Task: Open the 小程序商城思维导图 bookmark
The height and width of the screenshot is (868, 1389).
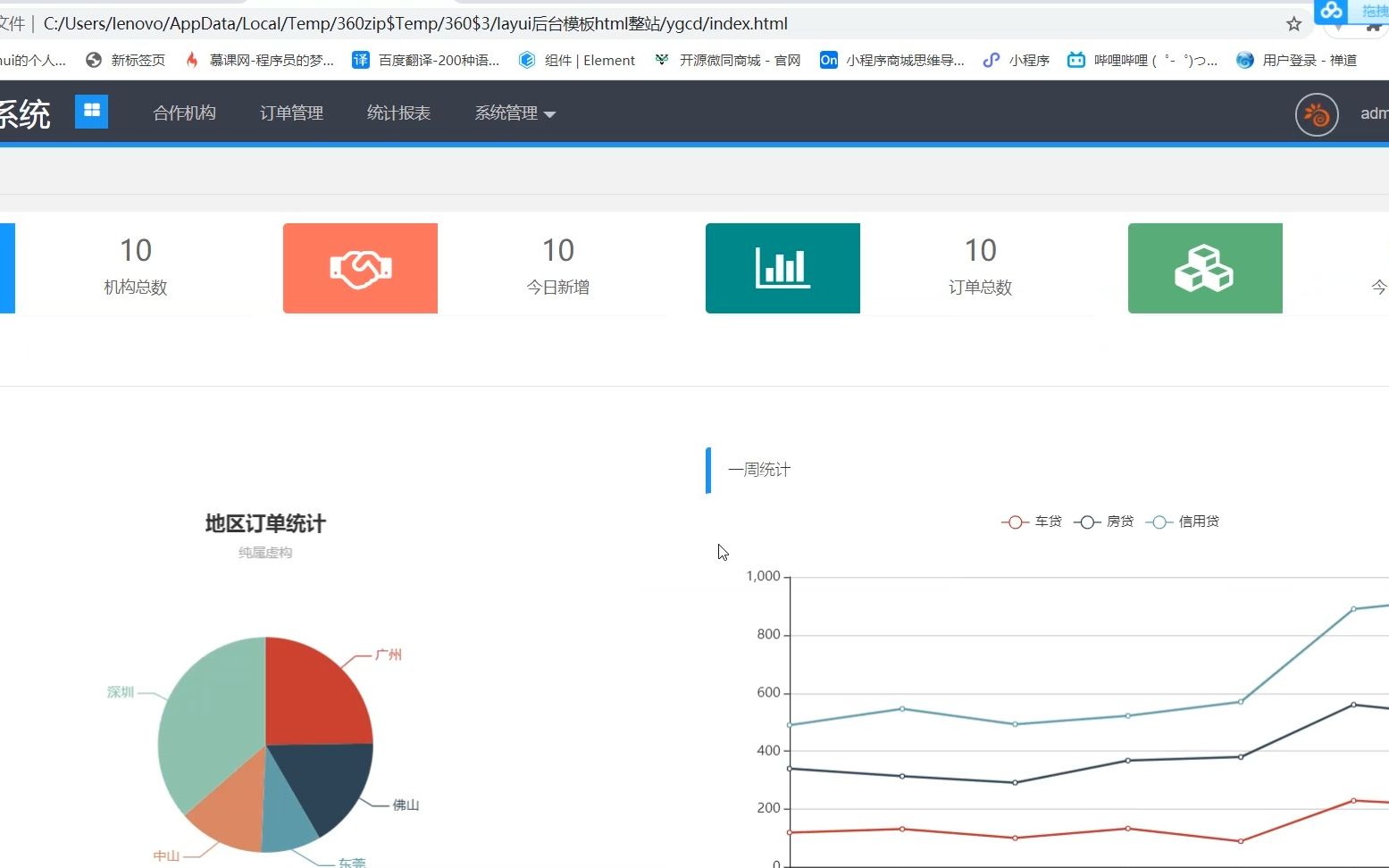Action: coord(892,60)
